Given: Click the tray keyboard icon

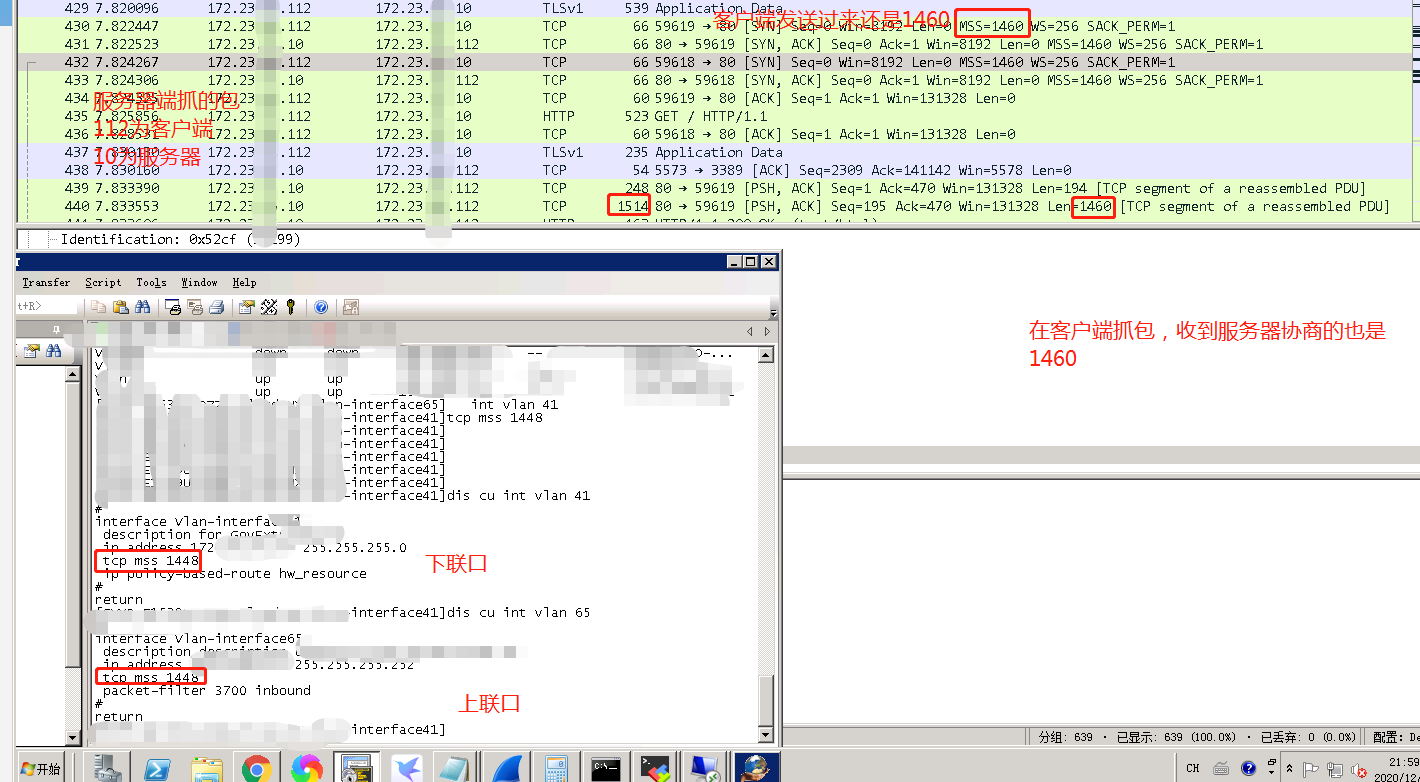Looking at the screenshot, I should tap(1221, 768).
